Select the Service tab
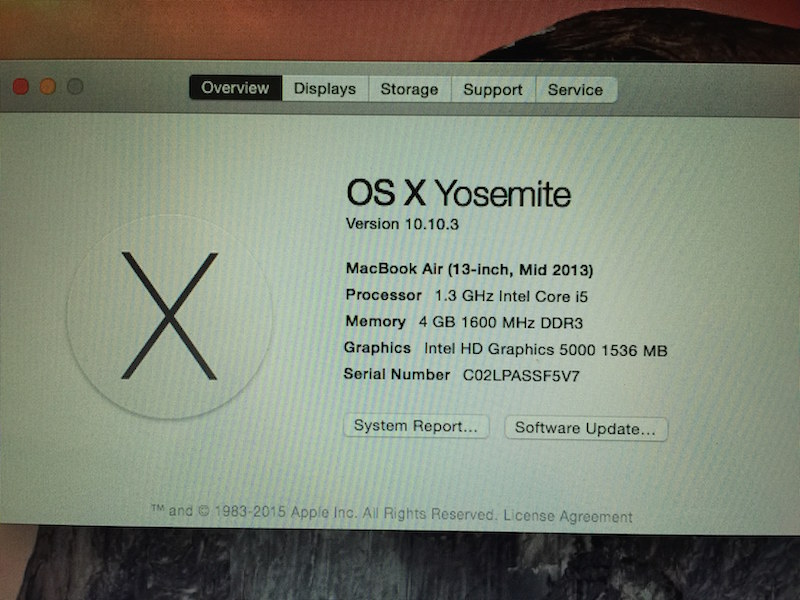The width and height of the screenshot is (800, 600). [576, 90]
